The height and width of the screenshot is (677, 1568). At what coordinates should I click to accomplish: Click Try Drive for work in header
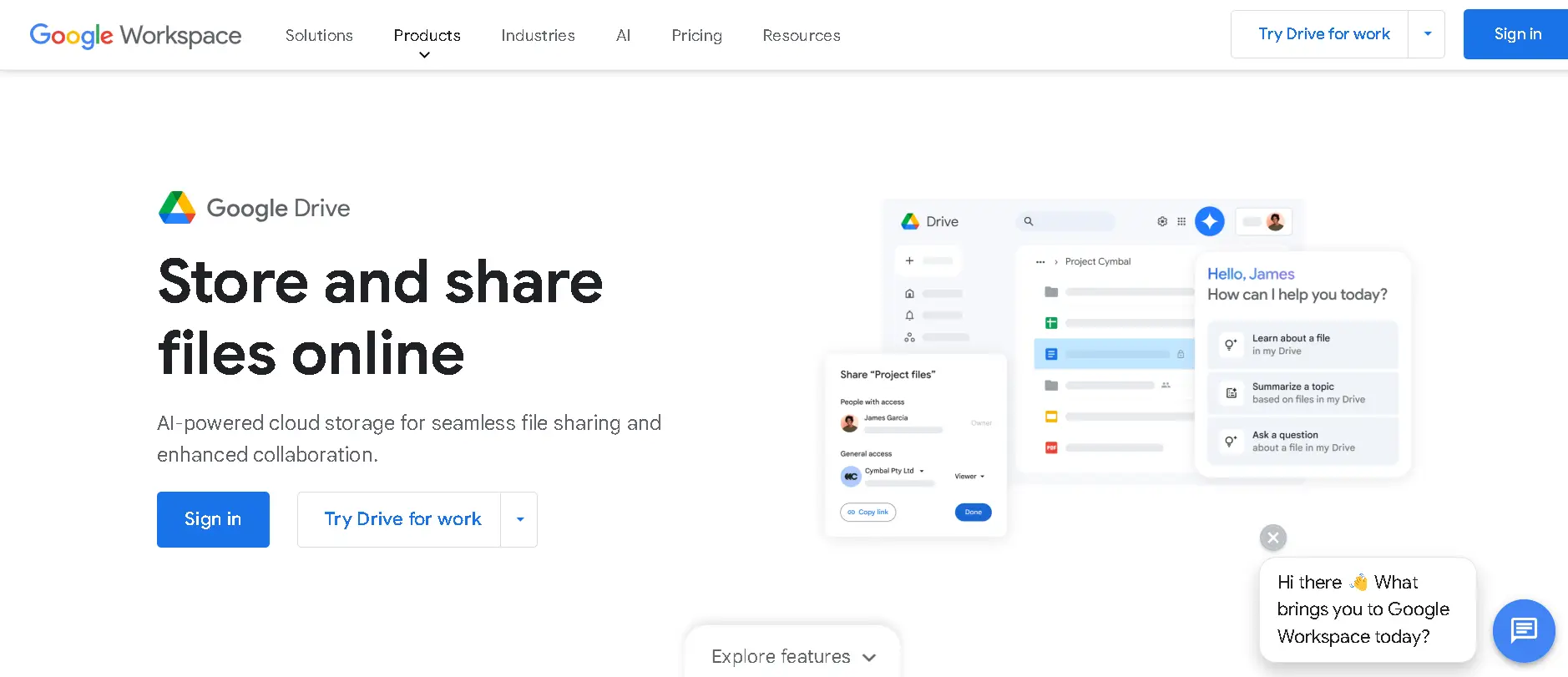coord(1320,34)
